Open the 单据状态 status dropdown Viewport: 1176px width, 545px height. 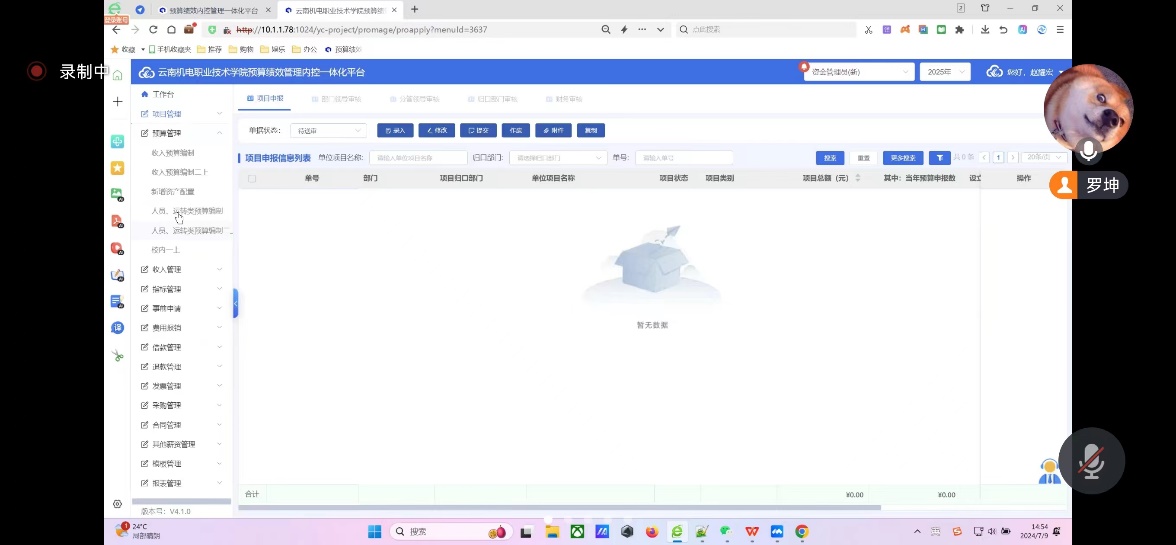click(329, 130)
